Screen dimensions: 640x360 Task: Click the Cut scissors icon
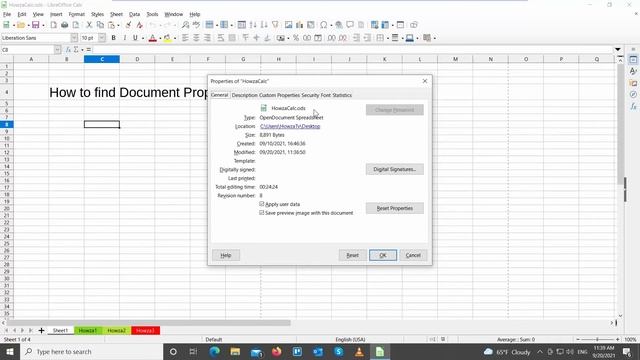coord(89,25)
